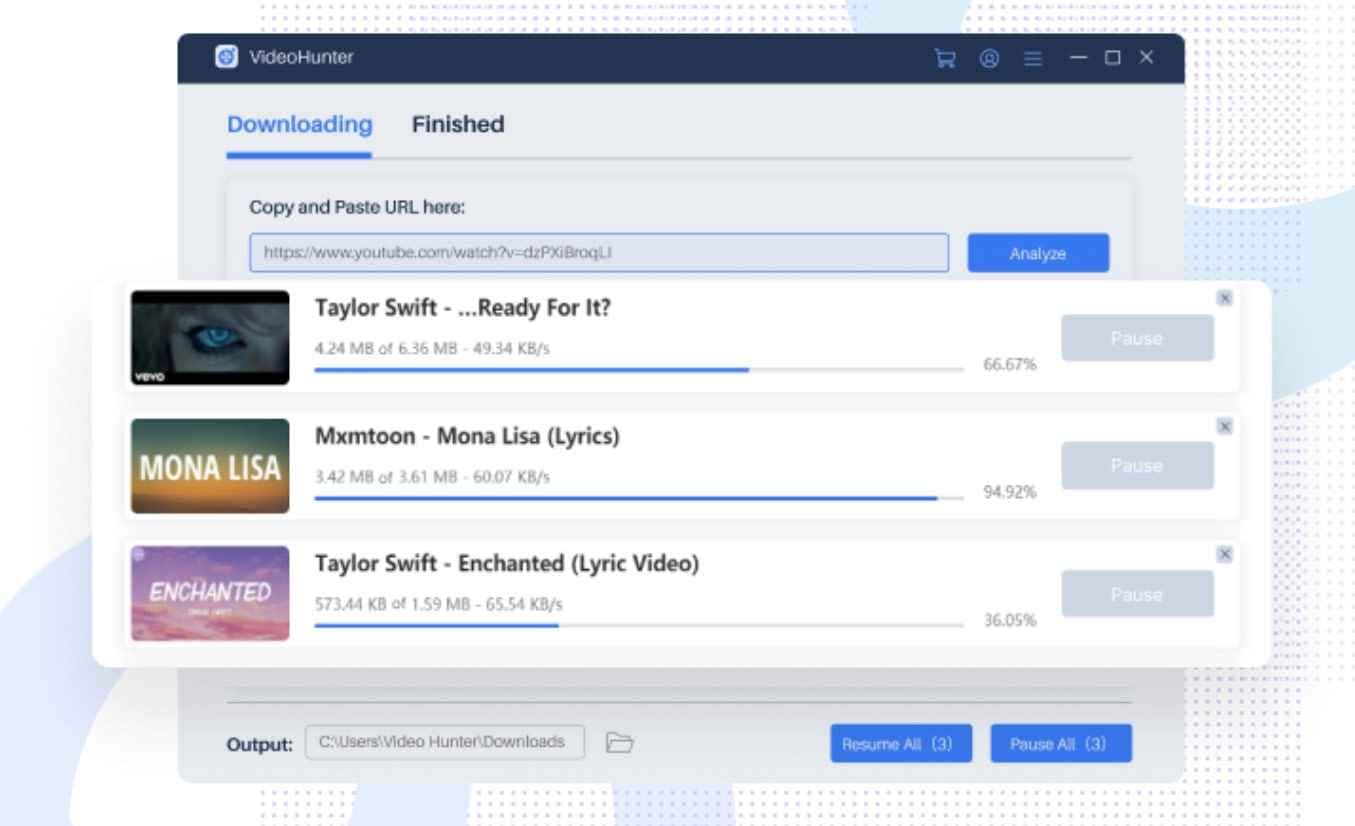Image resolution: width=1355 pixels, height=826 pixels.
Task: Select title 'Taylor Swift - Enchanted (Lyric Video)'
Action: click(x=507, y=564)
